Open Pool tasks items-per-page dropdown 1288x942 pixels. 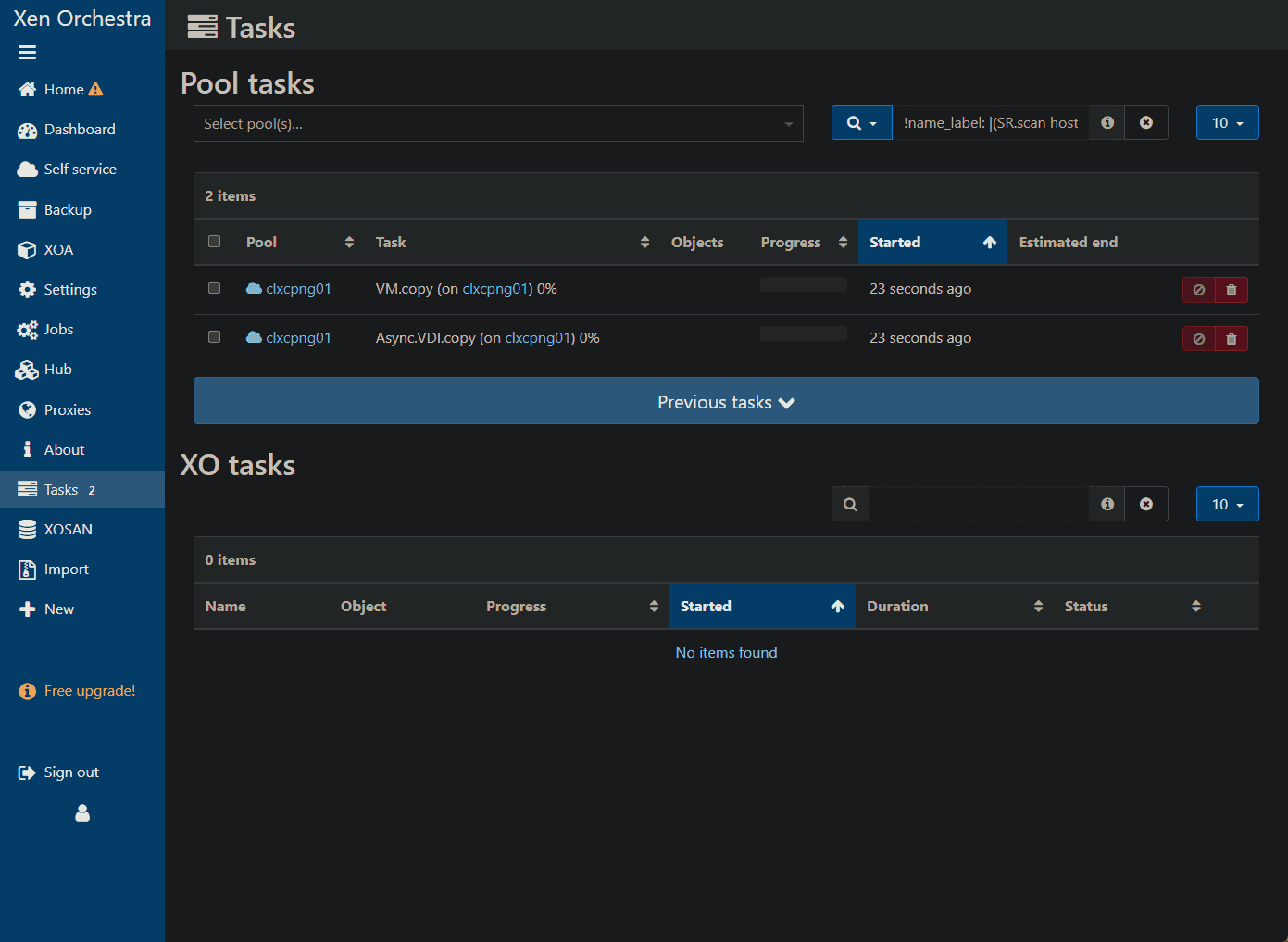click(x=1227, y=123)
